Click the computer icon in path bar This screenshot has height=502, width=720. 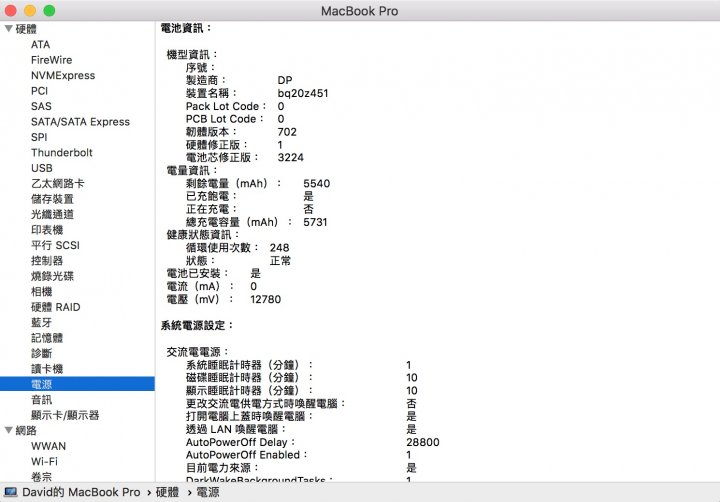point(11,492)
